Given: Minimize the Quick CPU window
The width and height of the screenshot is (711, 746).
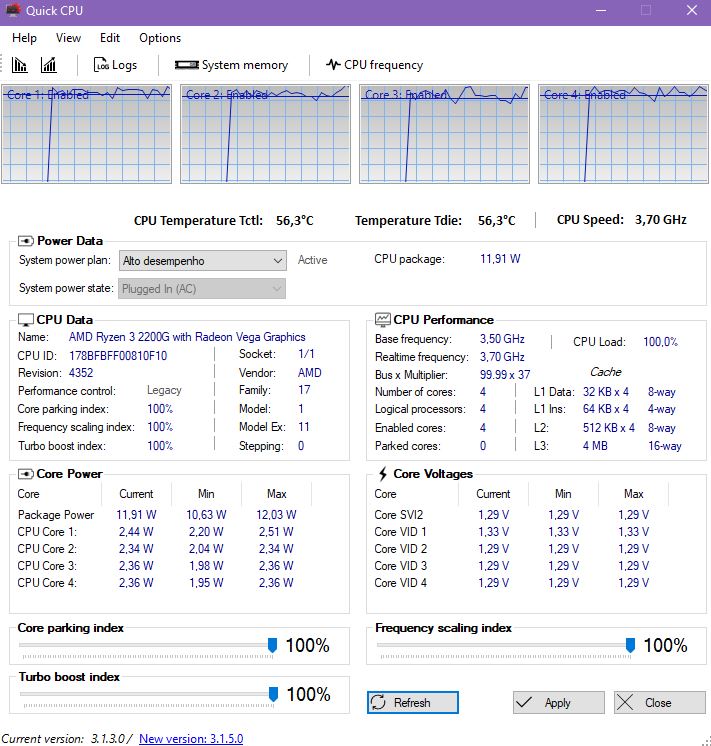Looking at the screenshot, I should click(x=601, y=10).
